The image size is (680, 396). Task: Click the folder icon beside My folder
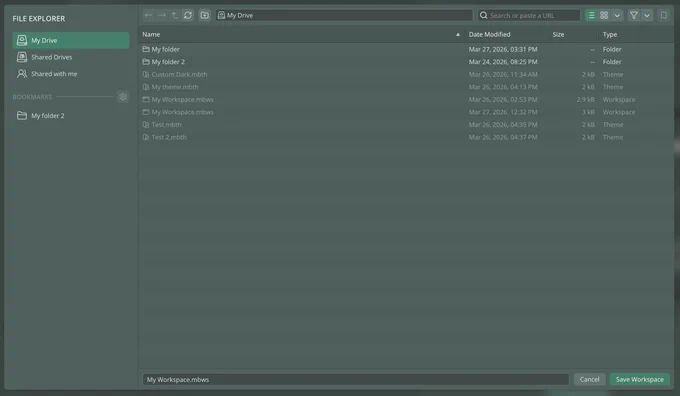[x=146, y=49]
